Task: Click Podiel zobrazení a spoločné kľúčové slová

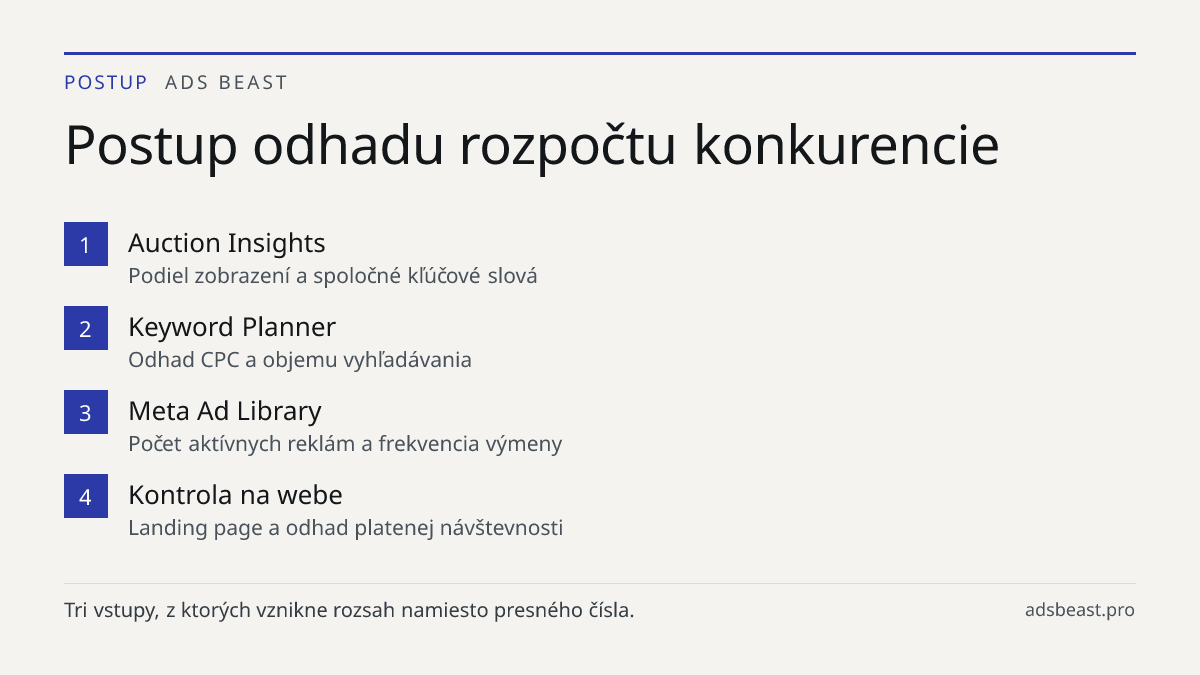Action: pos(333,276)
